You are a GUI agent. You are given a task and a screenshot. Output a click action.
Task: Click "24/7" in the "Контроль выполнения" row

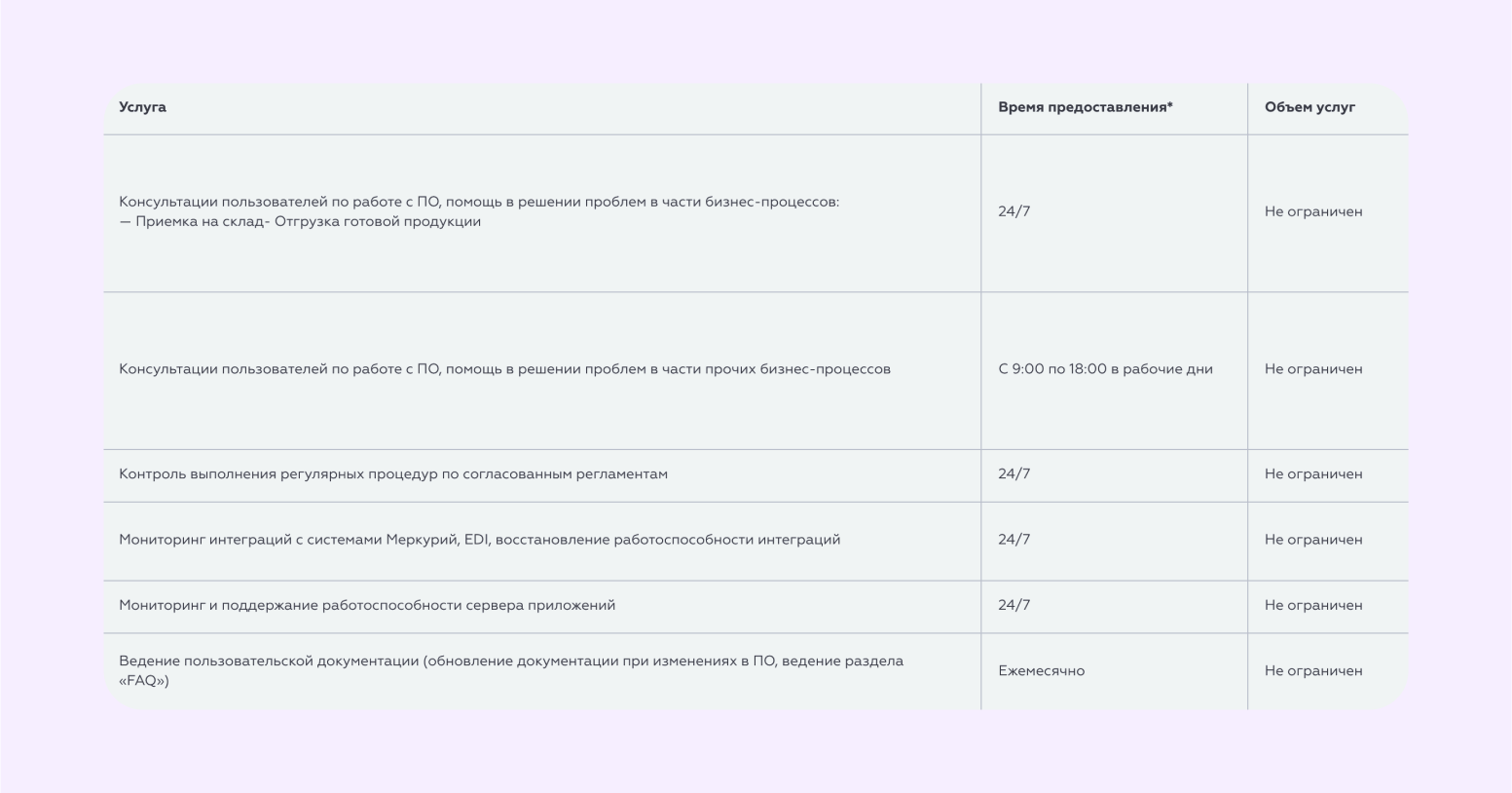[1014, 474]
